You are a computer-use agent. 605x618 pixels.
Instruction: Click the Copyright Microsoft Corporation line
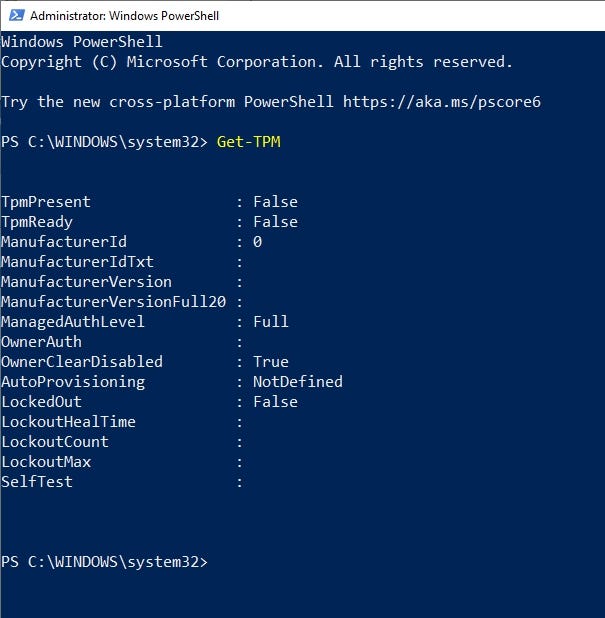256,62
